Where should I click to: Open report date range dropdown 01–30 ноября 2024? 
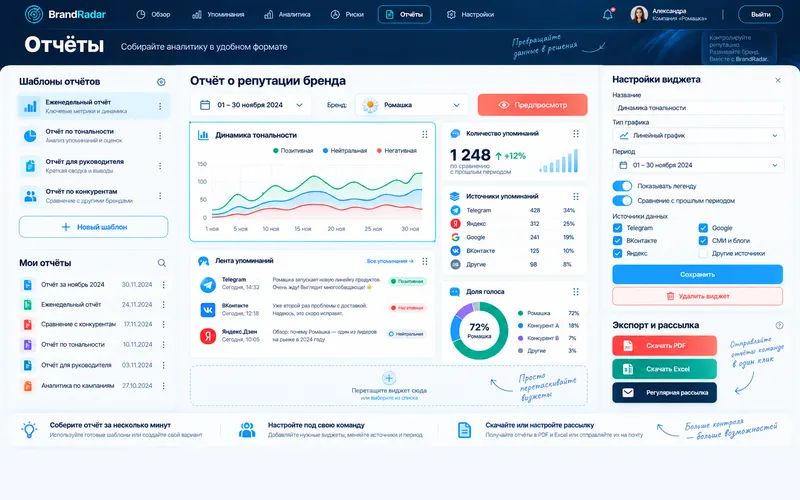252,105
